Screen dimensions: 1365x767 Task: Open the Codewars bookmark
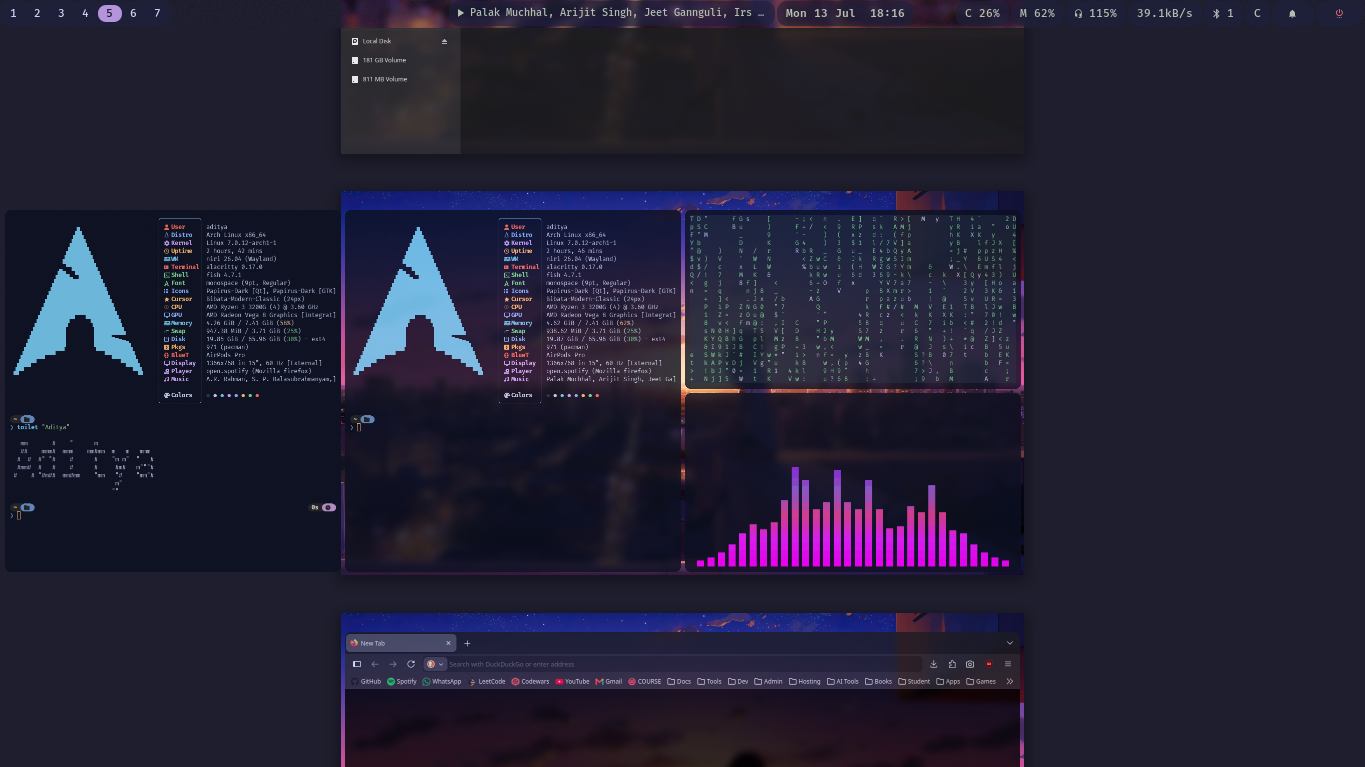[530, 682]
